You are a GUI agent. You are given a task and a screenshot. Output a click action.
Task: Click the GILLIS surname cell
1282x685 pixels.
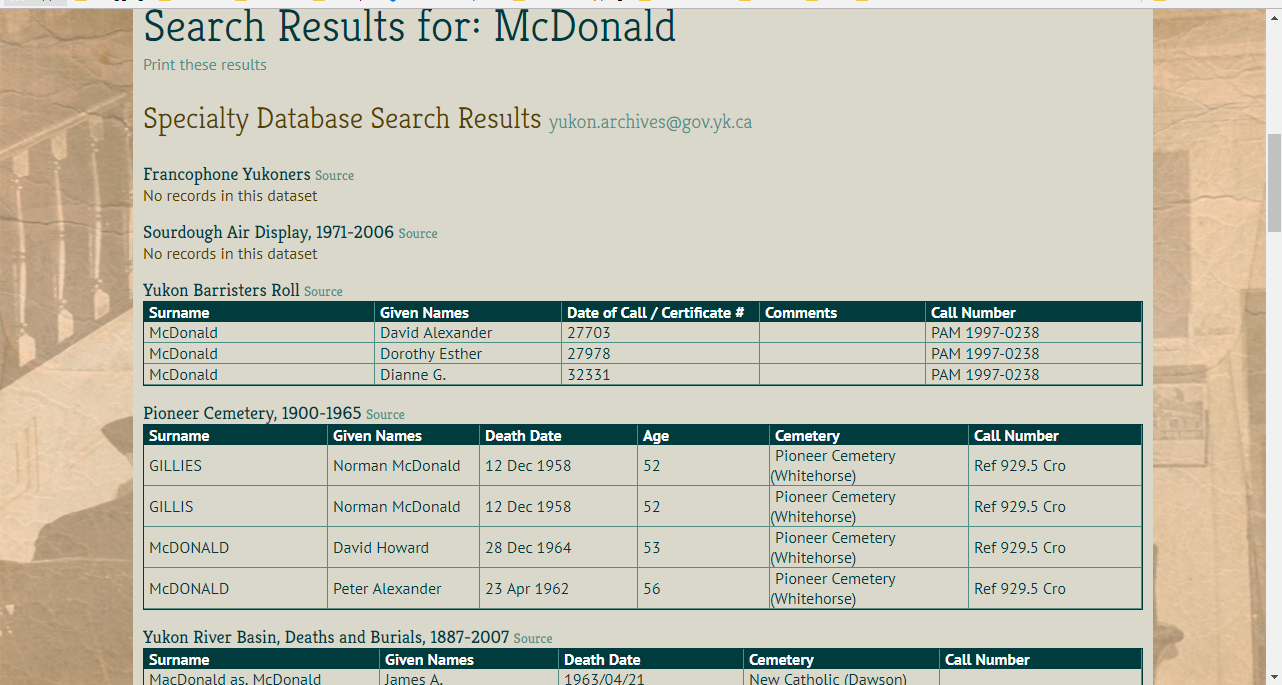pos(171,507)
